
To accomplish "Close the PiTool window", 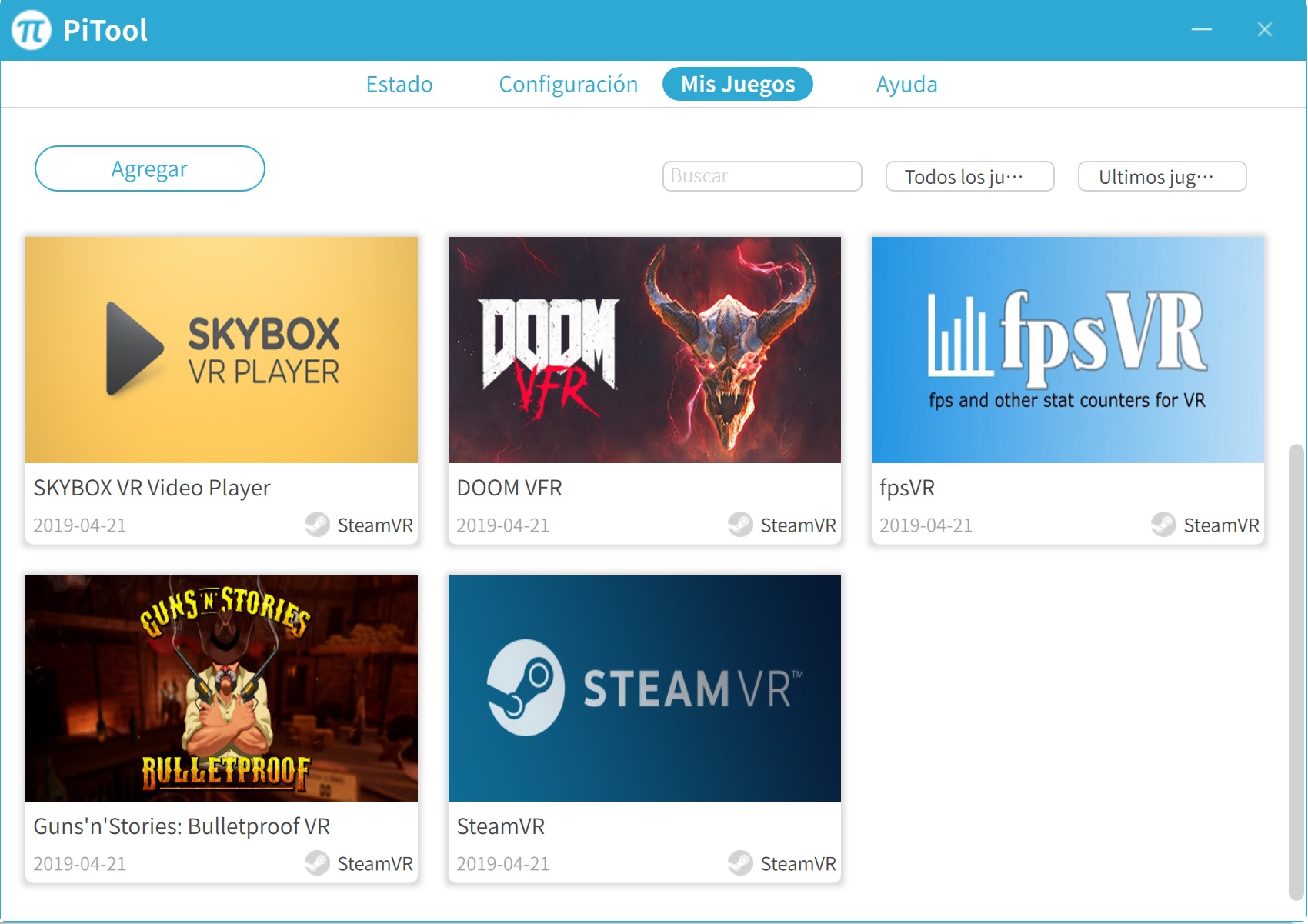I will [1265, 29].
